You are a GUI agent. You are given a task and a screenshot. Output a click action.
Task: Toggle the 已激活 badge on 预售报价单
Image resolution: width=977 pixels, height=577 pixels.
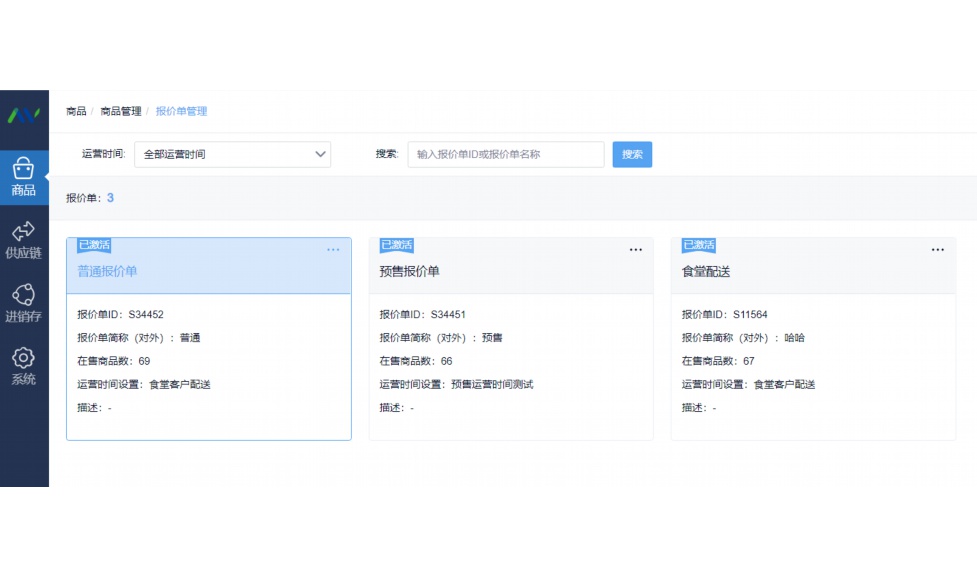[396, 245]
